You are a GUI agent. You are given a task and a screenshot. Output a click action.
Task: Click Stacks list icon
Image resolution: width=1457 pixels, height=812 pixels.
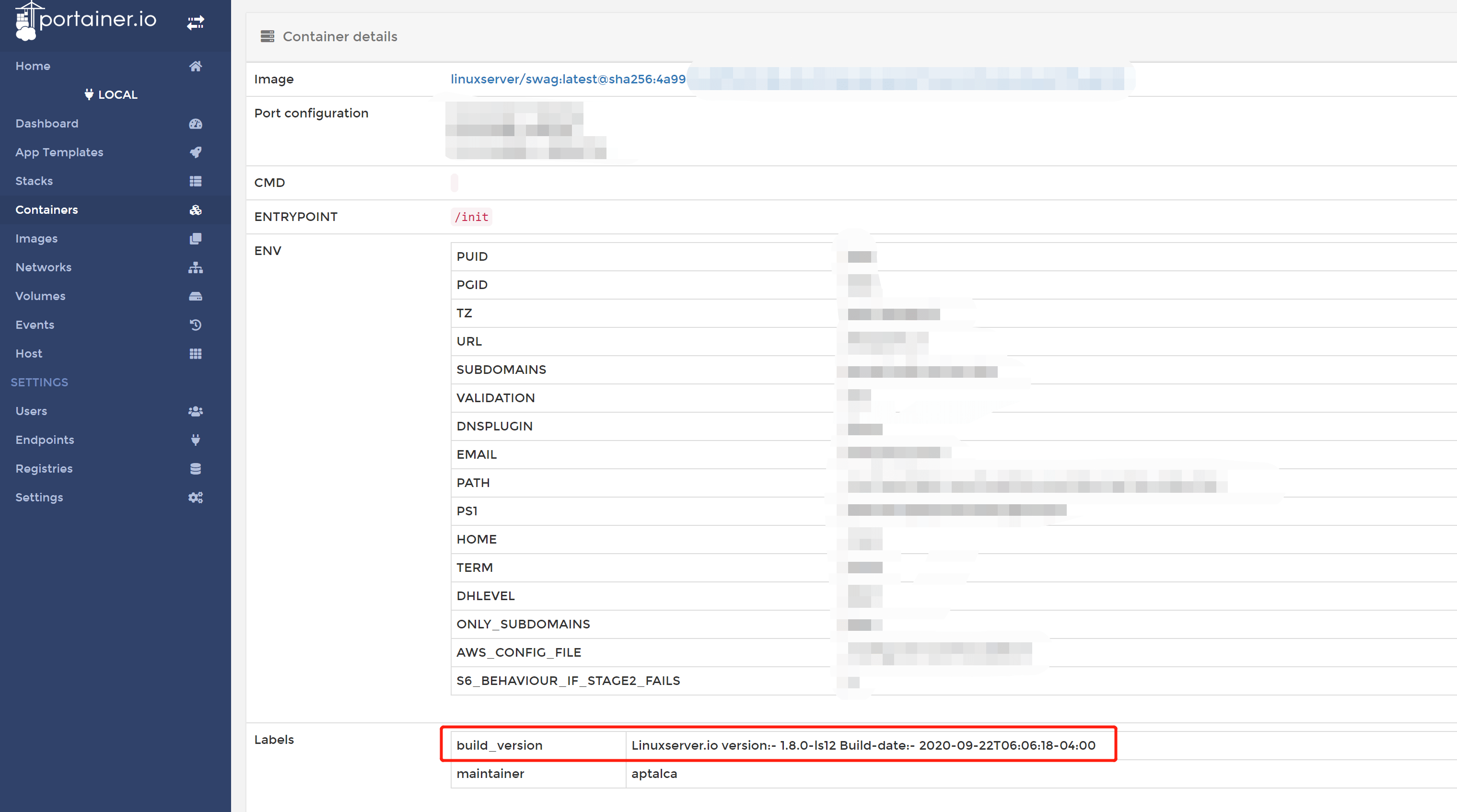195,181
